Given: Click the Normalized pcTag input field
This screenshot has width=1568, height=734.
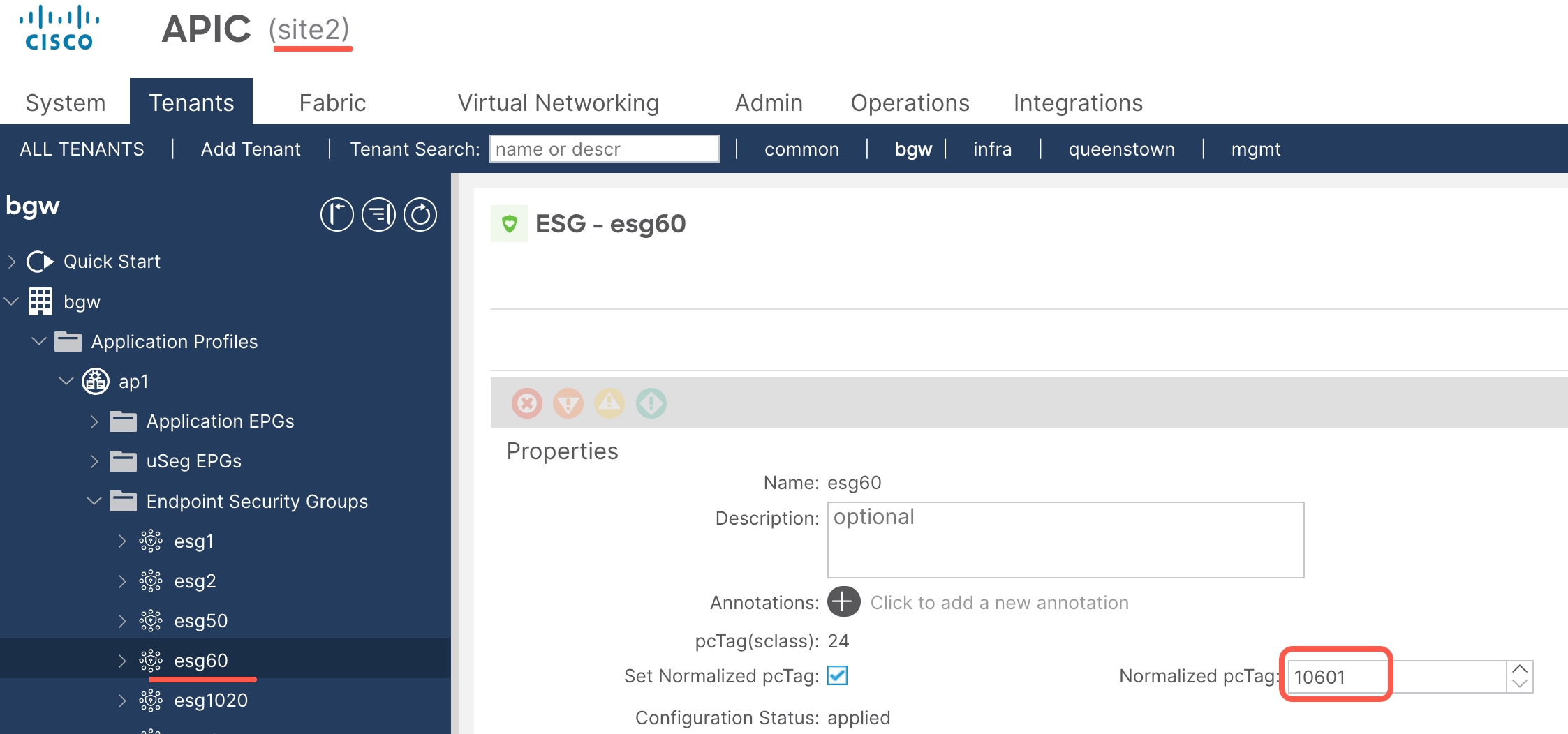Looking at the screenshot, I should coord(1397,677).
